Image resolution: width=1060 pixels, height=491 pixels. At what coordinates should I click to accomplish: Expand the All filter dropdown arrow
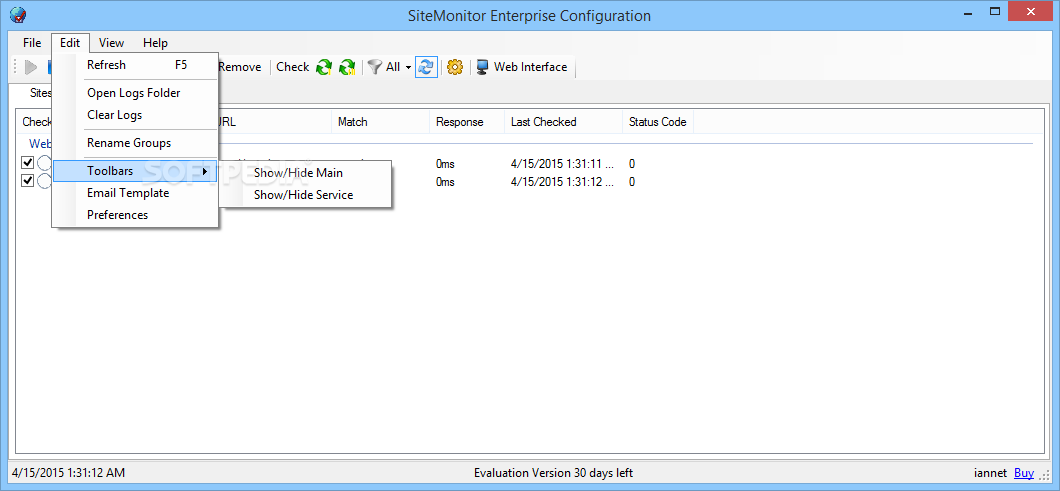click(x=408, y=68)
